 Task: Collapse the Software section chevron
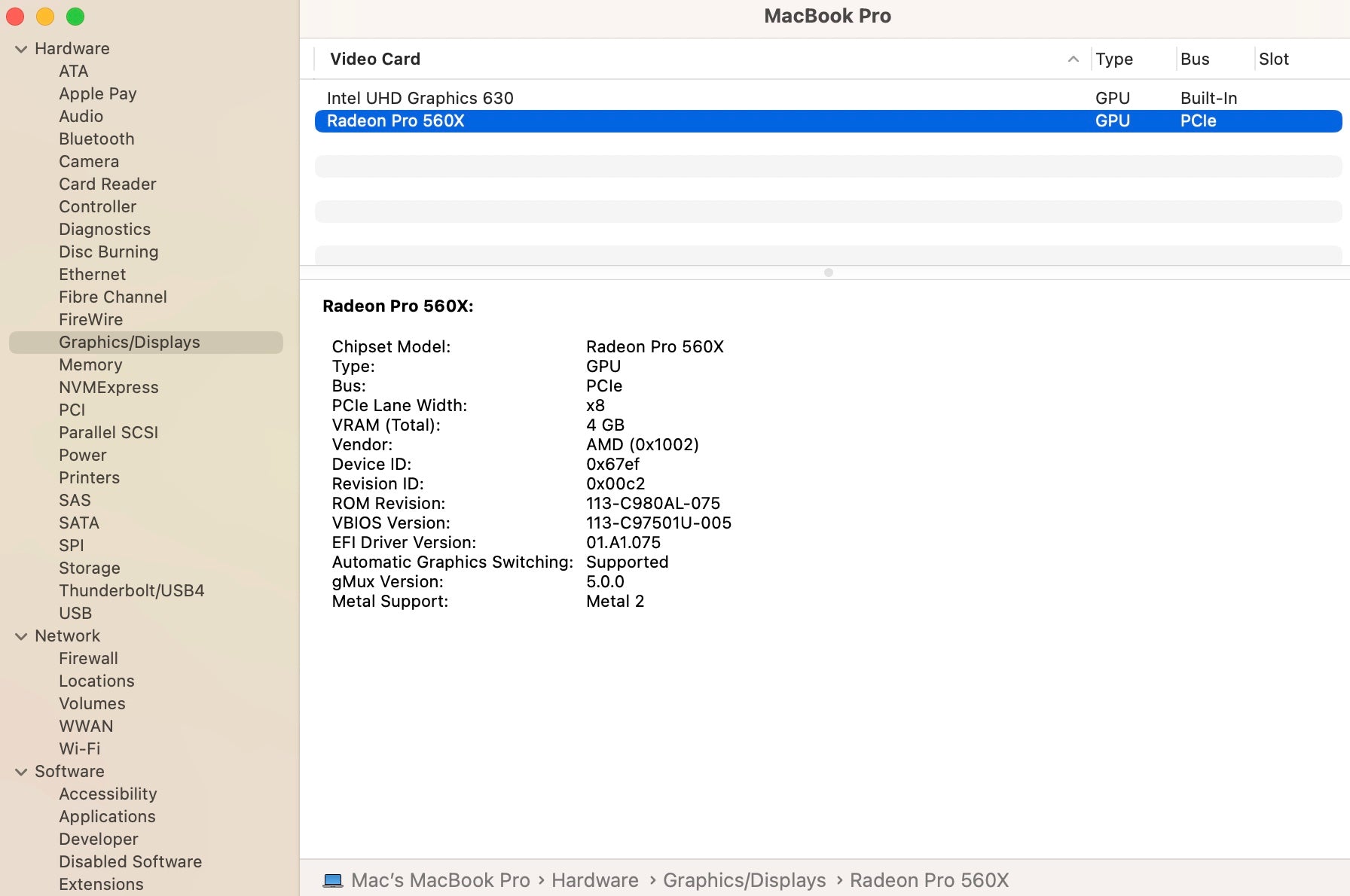21,772
